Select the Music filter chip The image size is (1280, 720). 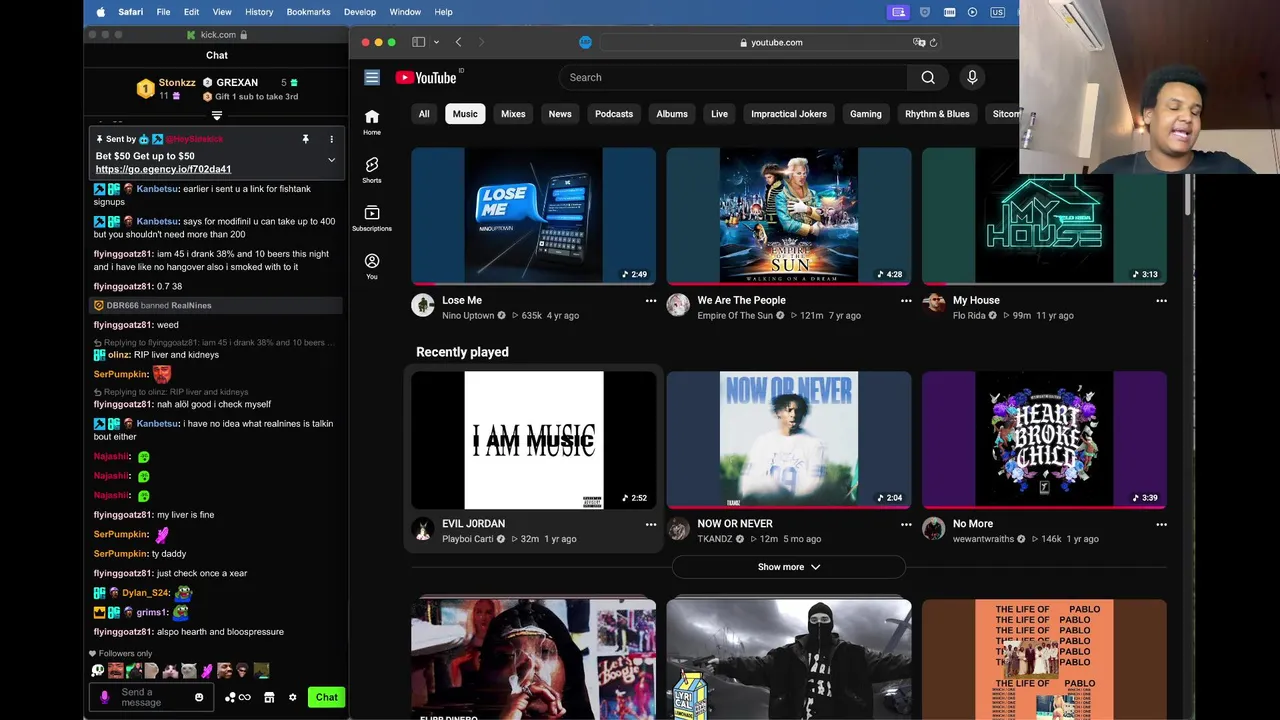(x=465, y=114)
